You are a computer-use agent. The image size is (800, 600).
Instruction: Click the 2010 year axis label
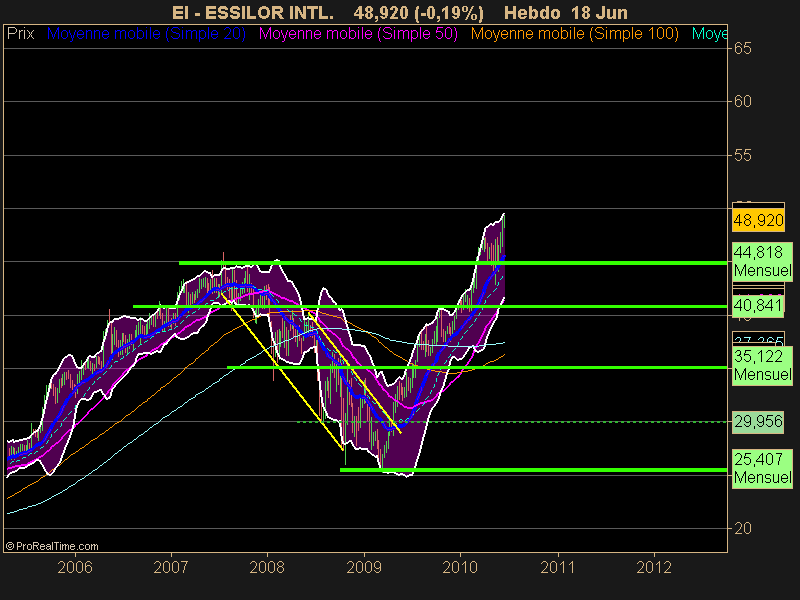460,567
